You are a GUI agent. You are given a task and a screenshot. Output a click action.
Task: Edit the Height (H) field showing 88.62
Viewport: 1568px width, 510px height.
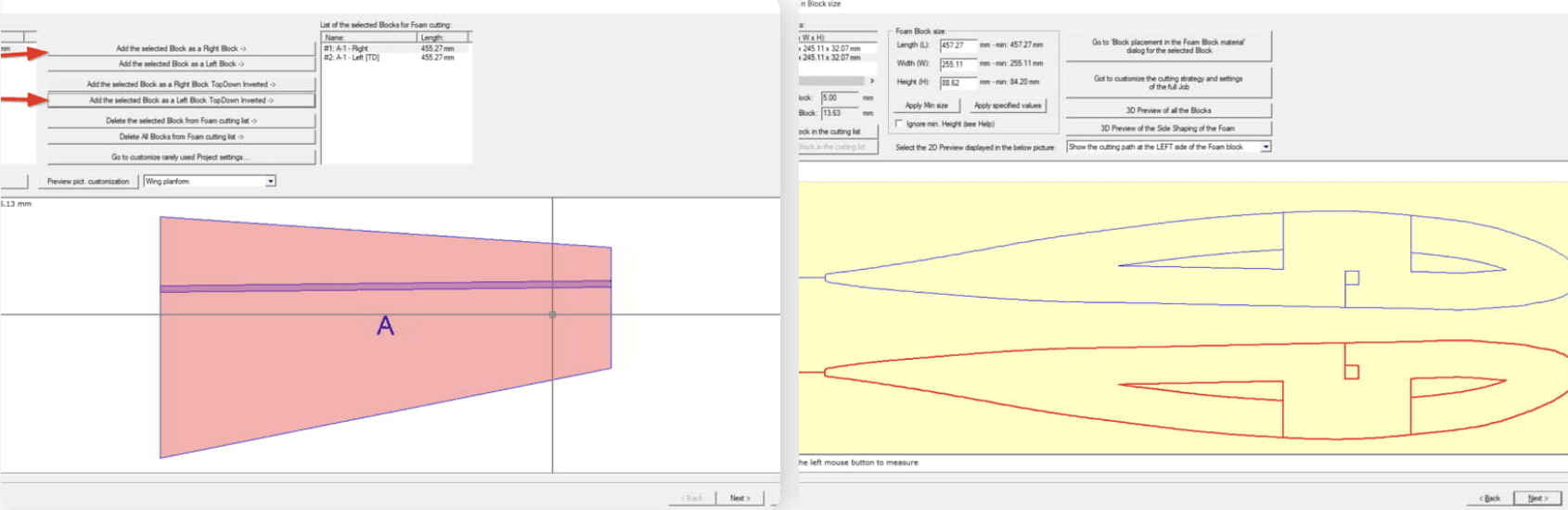(958, 83)
